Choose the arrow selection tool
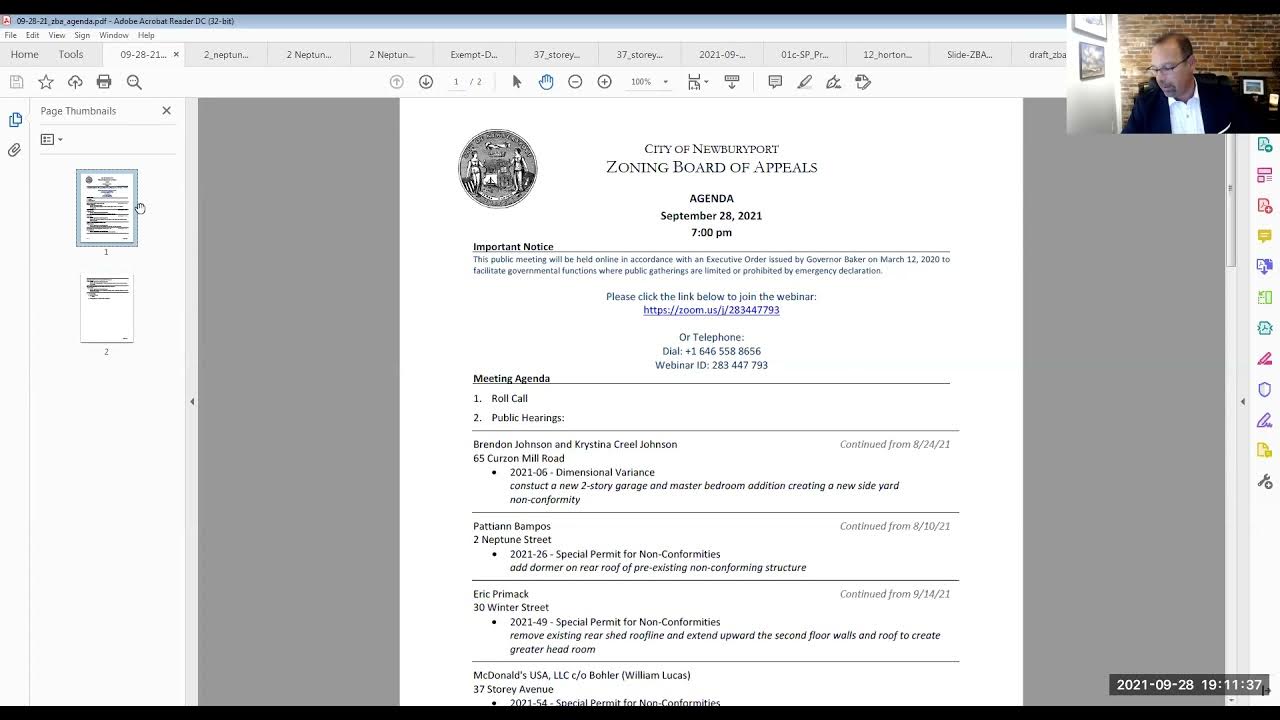 tap(517, 82)
